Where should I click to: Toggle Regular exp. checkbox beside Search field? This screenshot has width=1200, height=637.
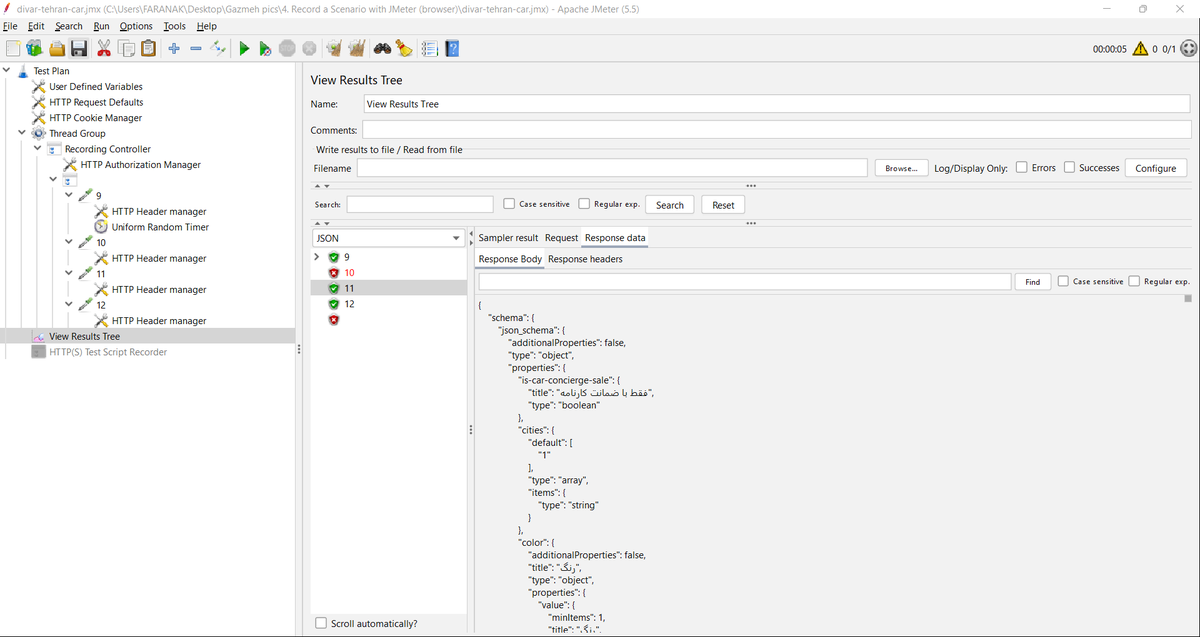tap(584, 204)
